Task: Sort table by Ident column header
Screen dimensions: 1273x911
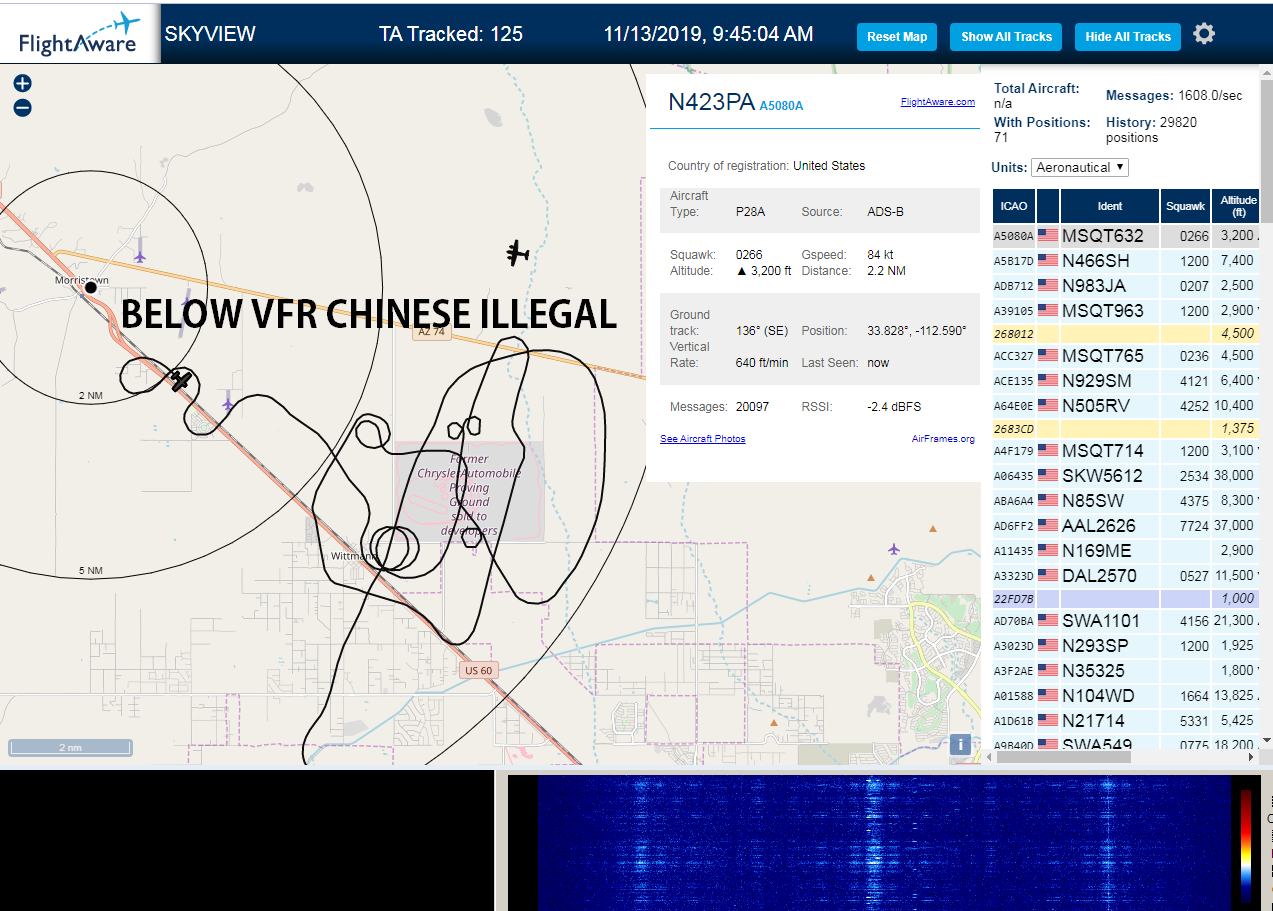Action: click(x=1110, y=206)
